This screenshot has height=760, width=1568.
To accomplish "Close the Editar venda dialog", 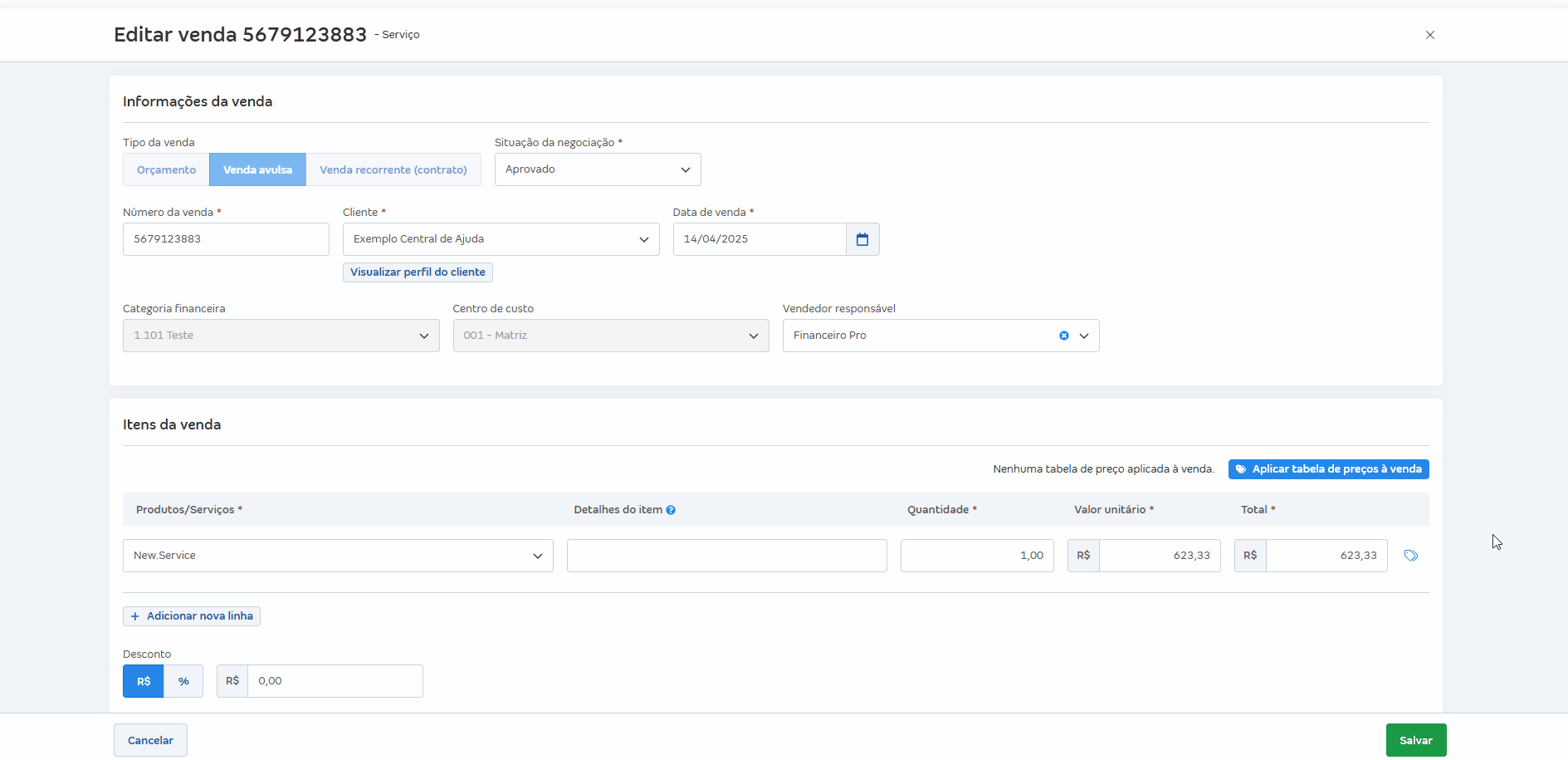I will click(1430, 35).
